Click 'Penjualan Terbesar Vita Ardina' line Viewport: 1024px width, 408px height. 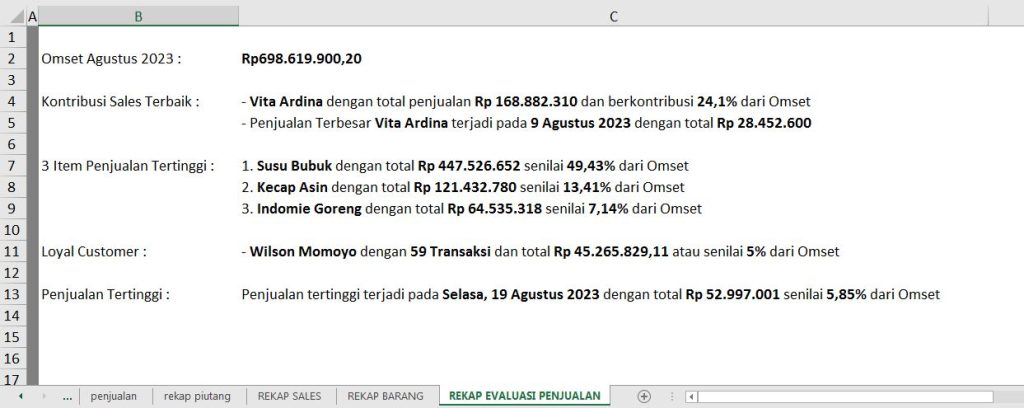coord(526,123)
